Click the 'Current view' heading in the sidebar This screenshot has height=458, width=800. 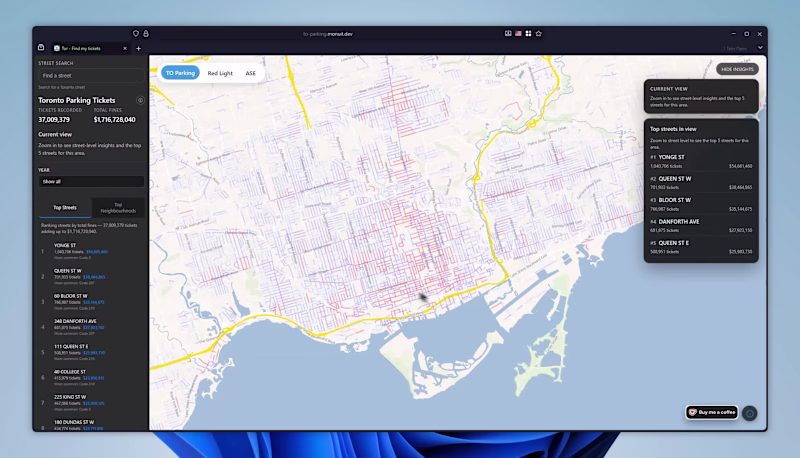pyautogui.click(x=55, y=135)
